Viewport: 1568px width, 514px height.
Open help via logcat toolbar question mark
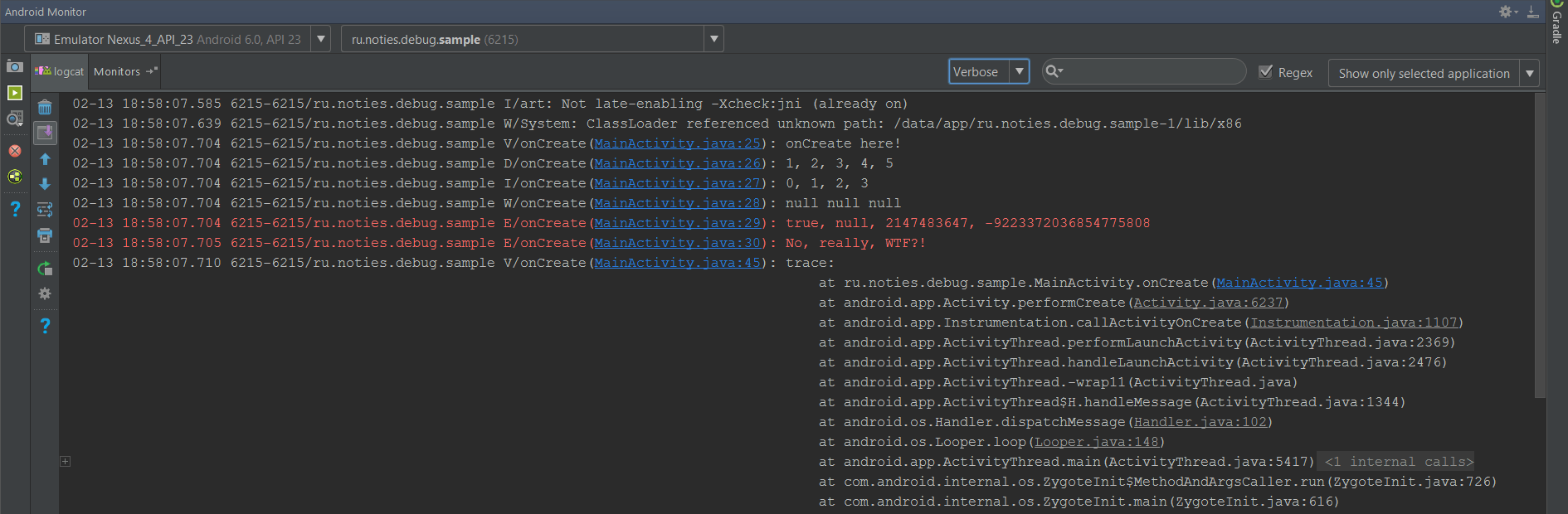click(x=45, y=326)
